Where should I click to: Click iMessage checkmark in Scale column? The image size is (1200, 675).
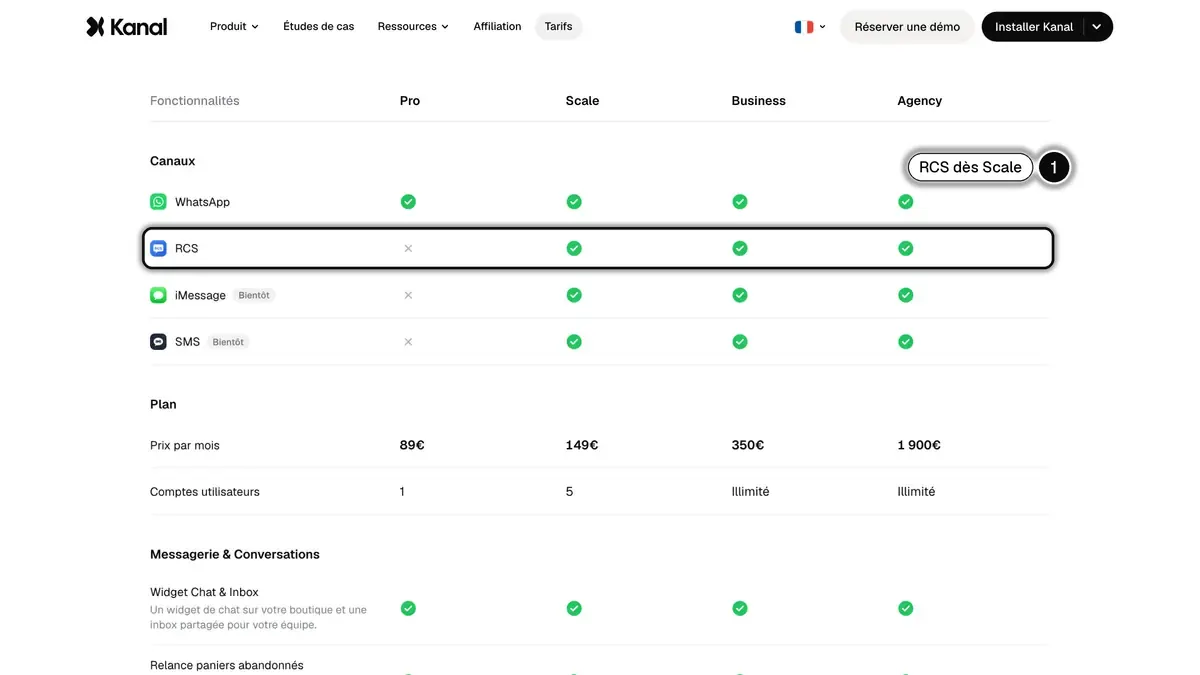tap(574, 295)
